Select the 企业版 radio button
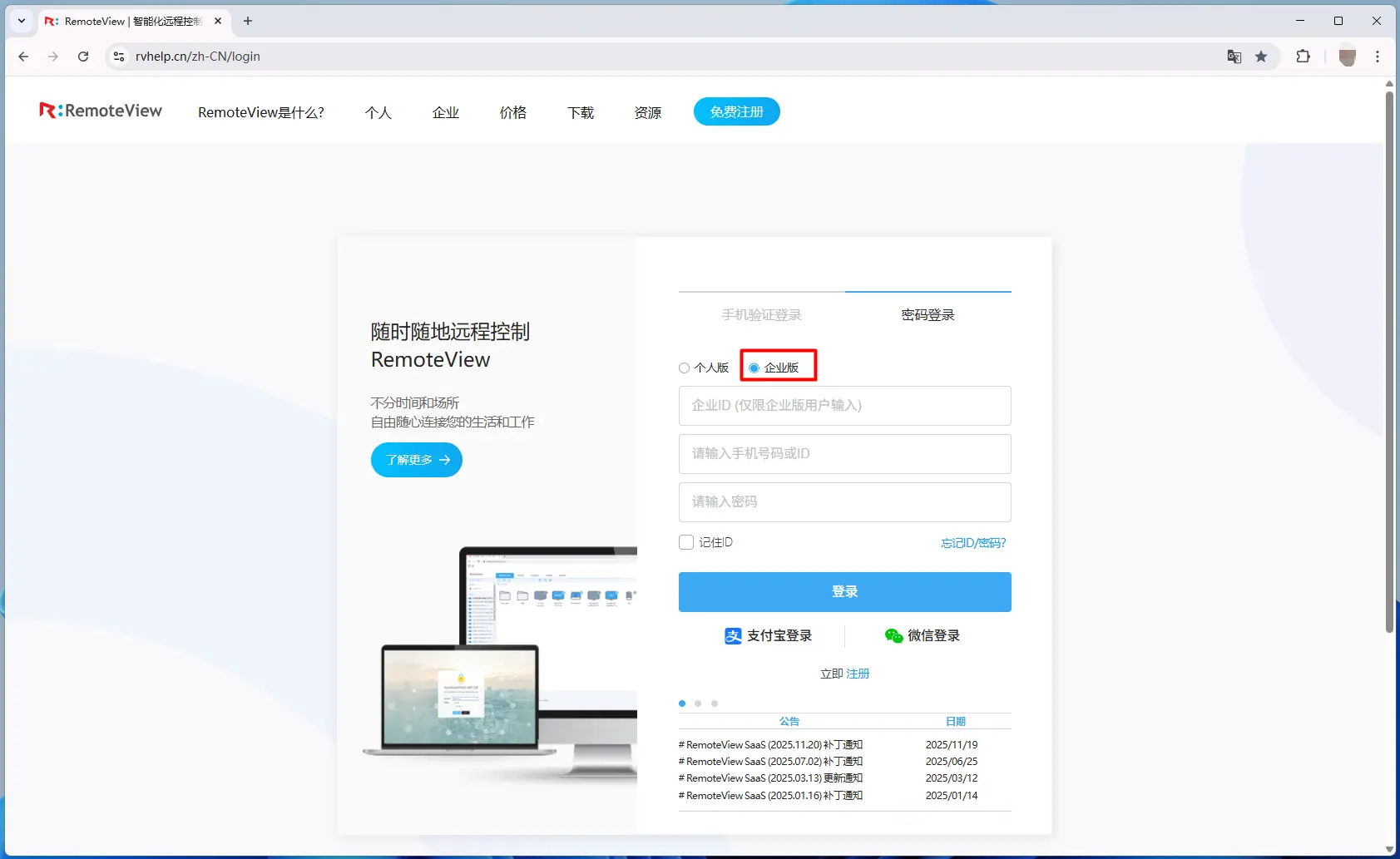This screenshot has width=1400, height=859. (x=754, y=368)
